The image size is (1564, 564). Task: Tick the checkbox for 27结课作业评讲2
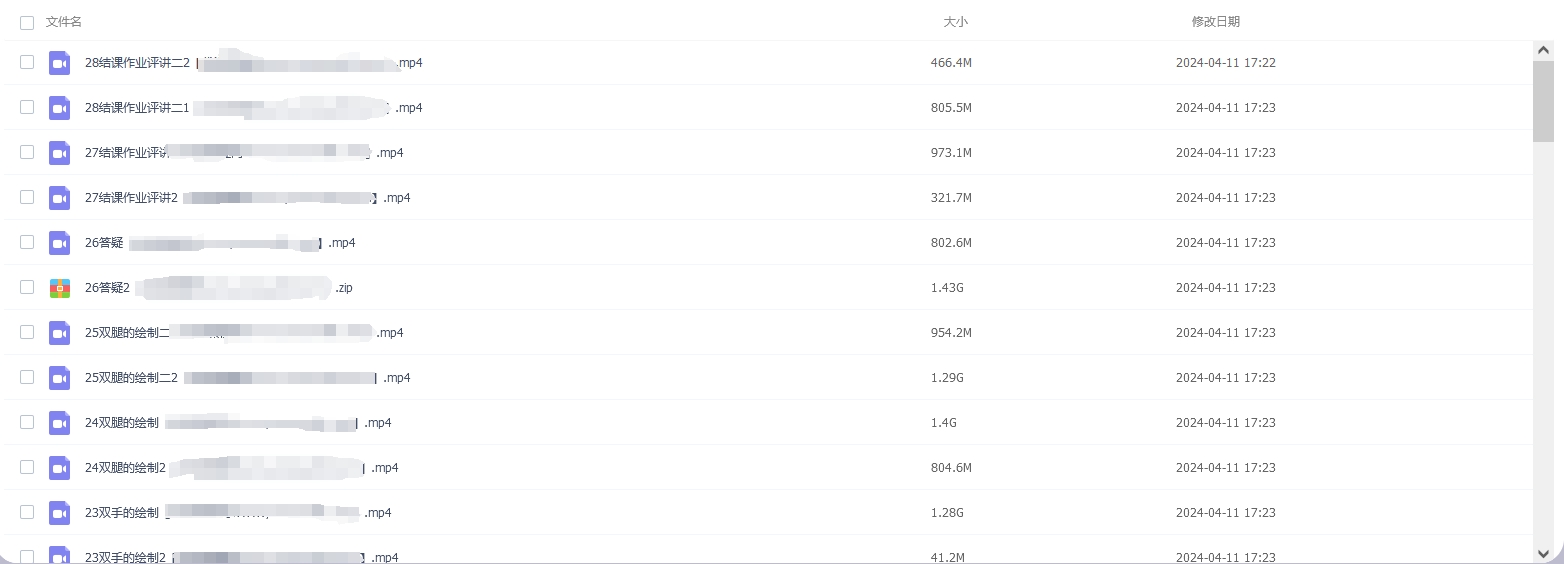(x=27, y=197)
